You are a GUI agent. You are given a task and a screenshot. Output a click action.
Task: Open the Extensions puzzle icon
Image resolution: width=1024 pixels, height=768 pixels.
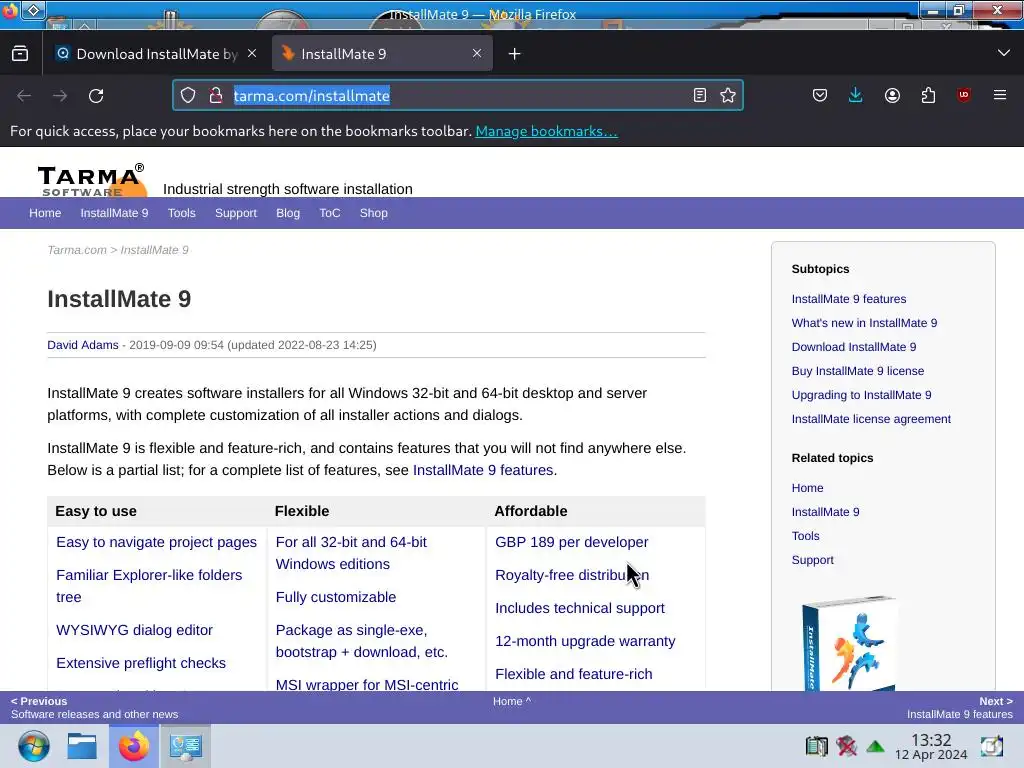click(x=928, y=95)
